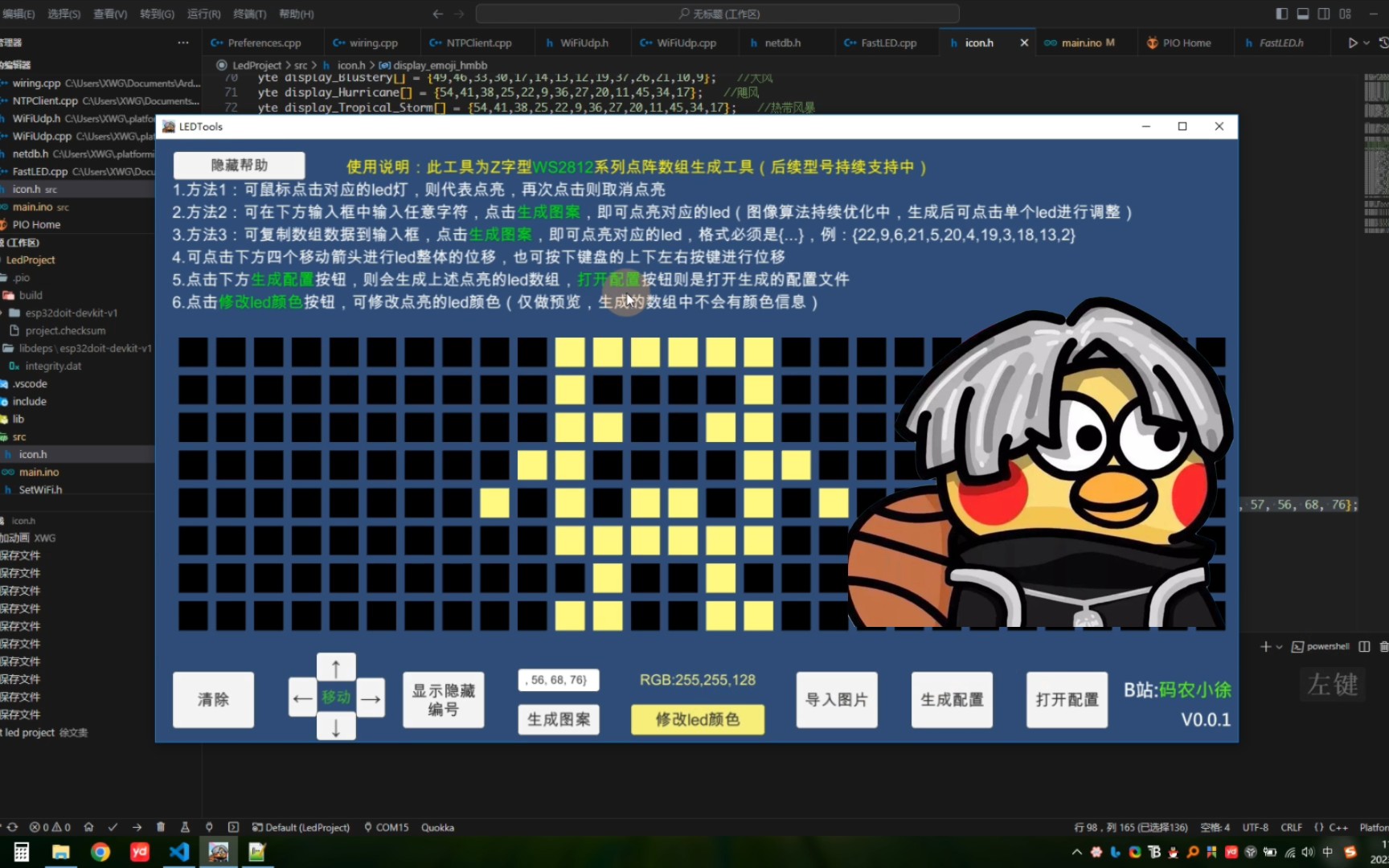Click the PlatformIO Upload arrow icon

pos(137,827)
